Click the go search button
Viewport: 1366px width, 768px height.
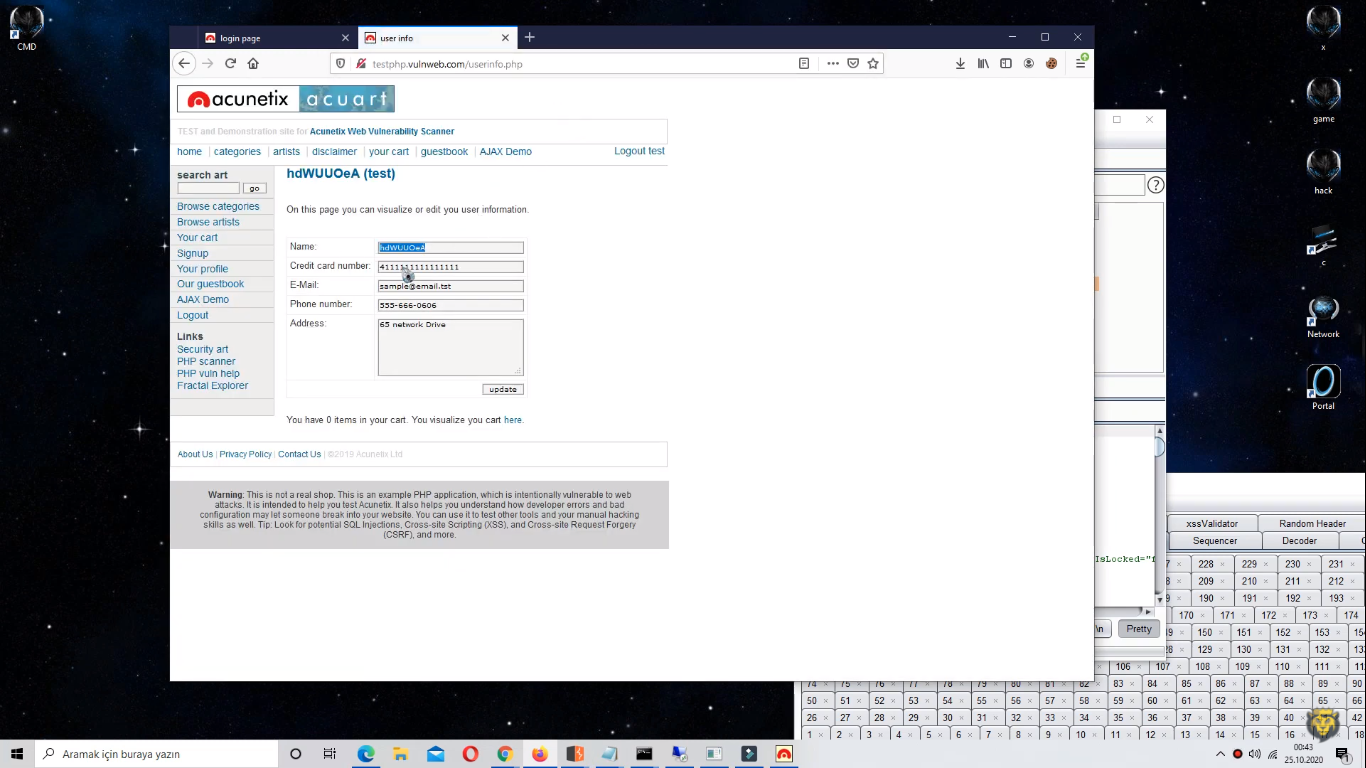tap(254, 188)
